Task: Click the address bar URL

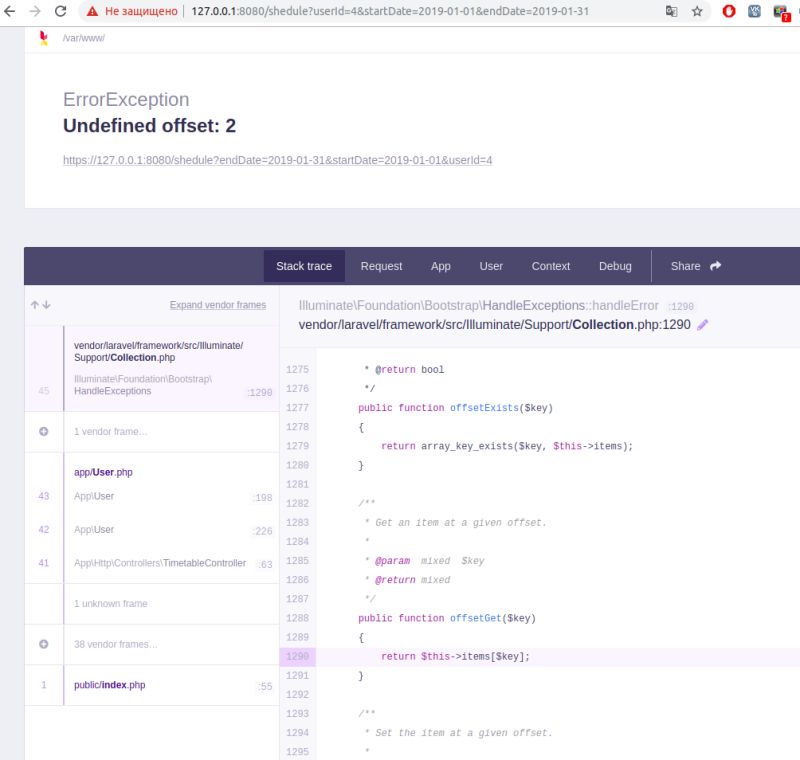Action: 390,11
